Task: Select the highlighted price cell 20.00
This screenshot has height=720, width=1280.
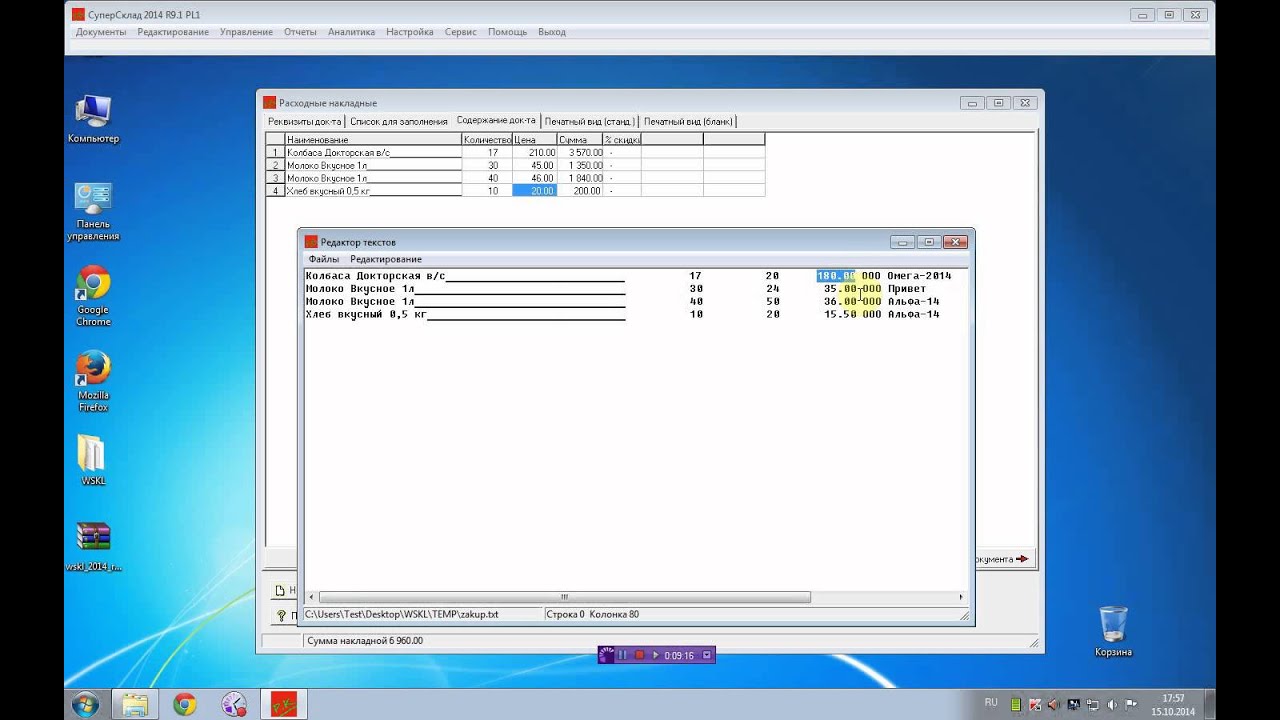Action: point(535,190)
